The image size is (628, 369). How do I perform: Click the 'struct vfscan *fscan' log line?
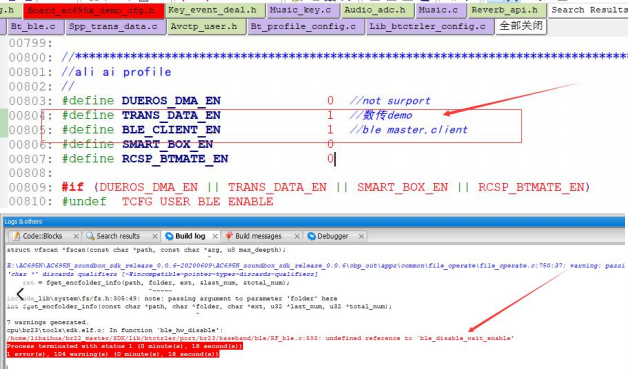tap(146, 250)
